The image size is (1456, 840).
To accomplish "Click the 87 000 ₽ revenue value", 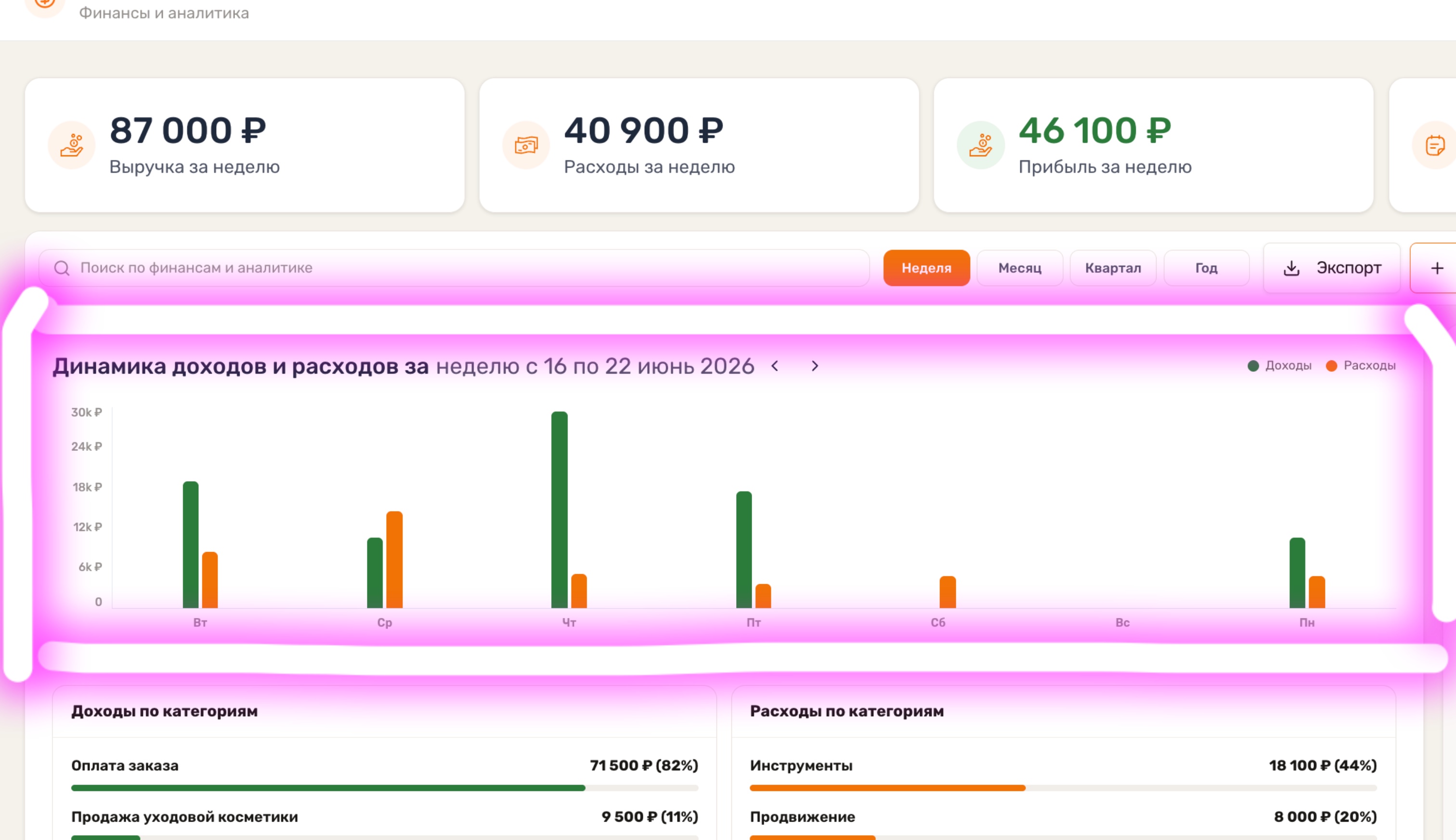I will click(188, 131).
